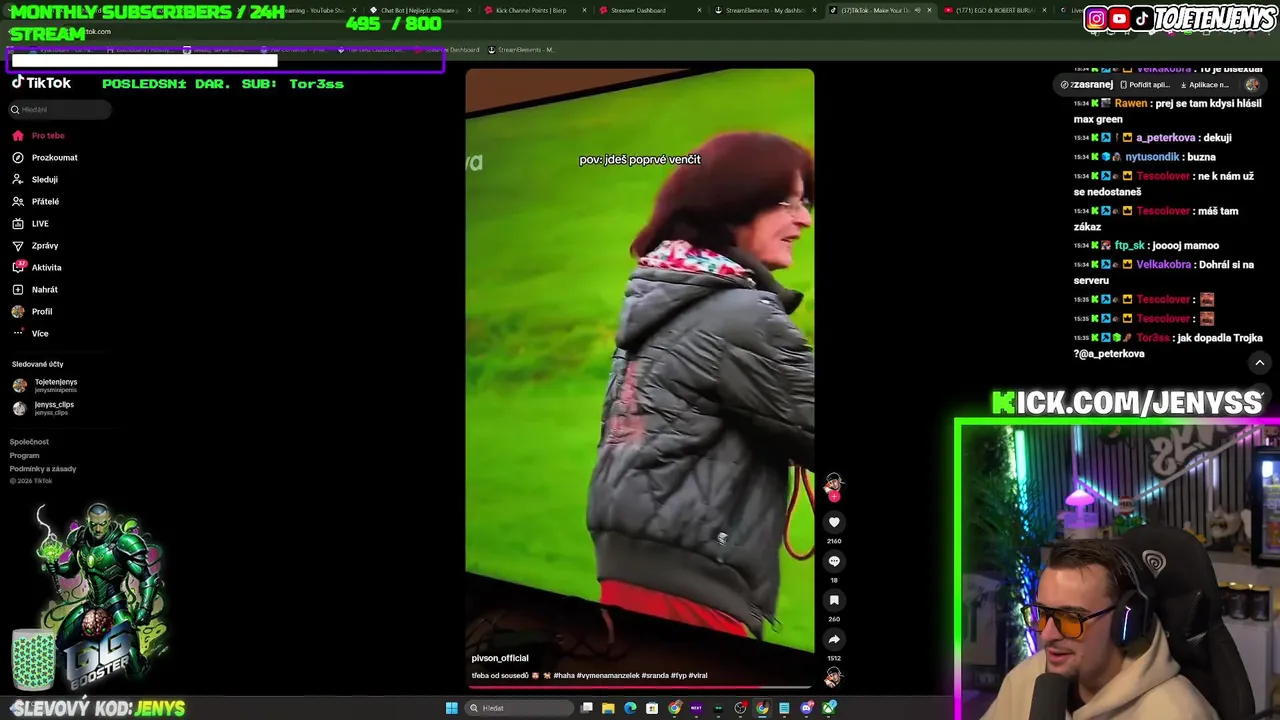
Task: Open Task View in the taskbar
Action: click(x=587, y=708)
